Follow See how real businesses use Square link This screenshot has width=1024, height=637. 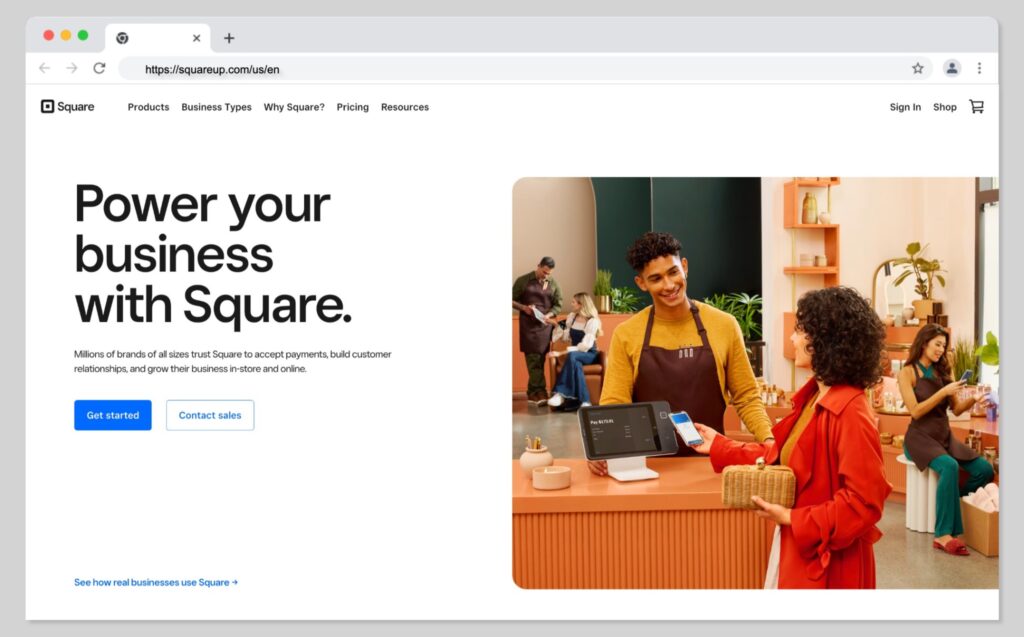coord(156,582)
